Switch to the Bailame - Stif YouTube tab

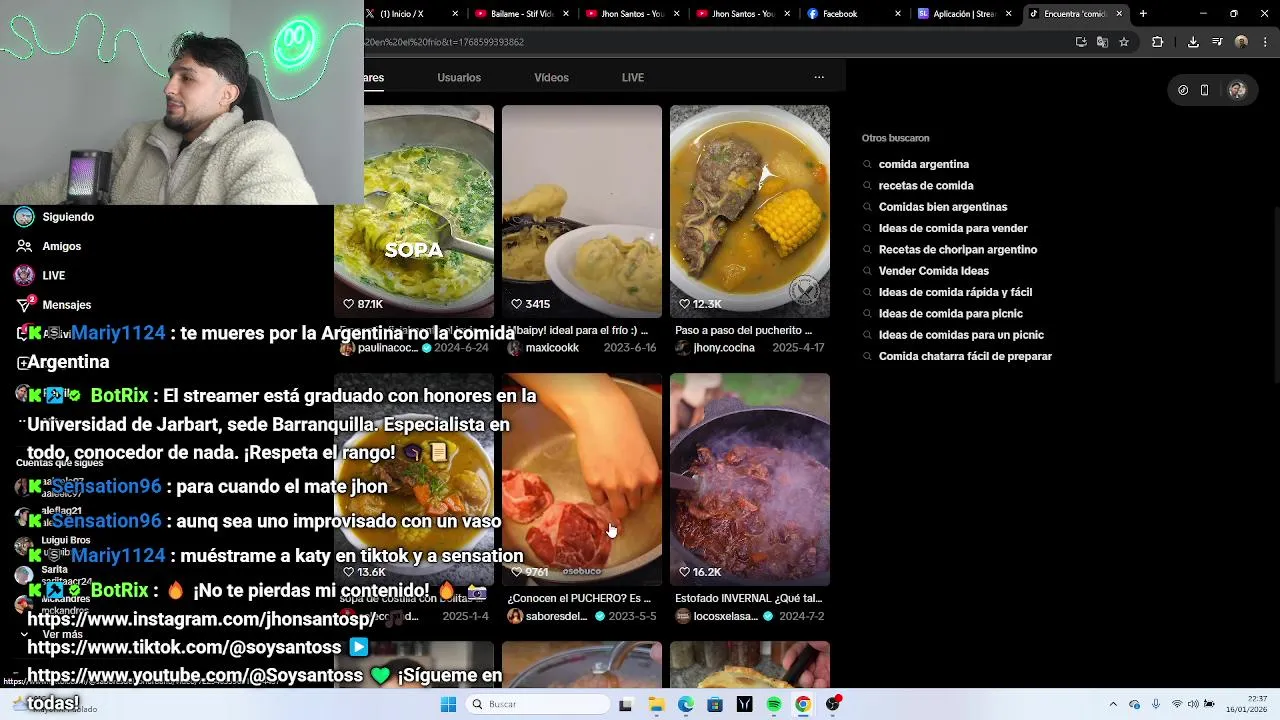(520, 14)
